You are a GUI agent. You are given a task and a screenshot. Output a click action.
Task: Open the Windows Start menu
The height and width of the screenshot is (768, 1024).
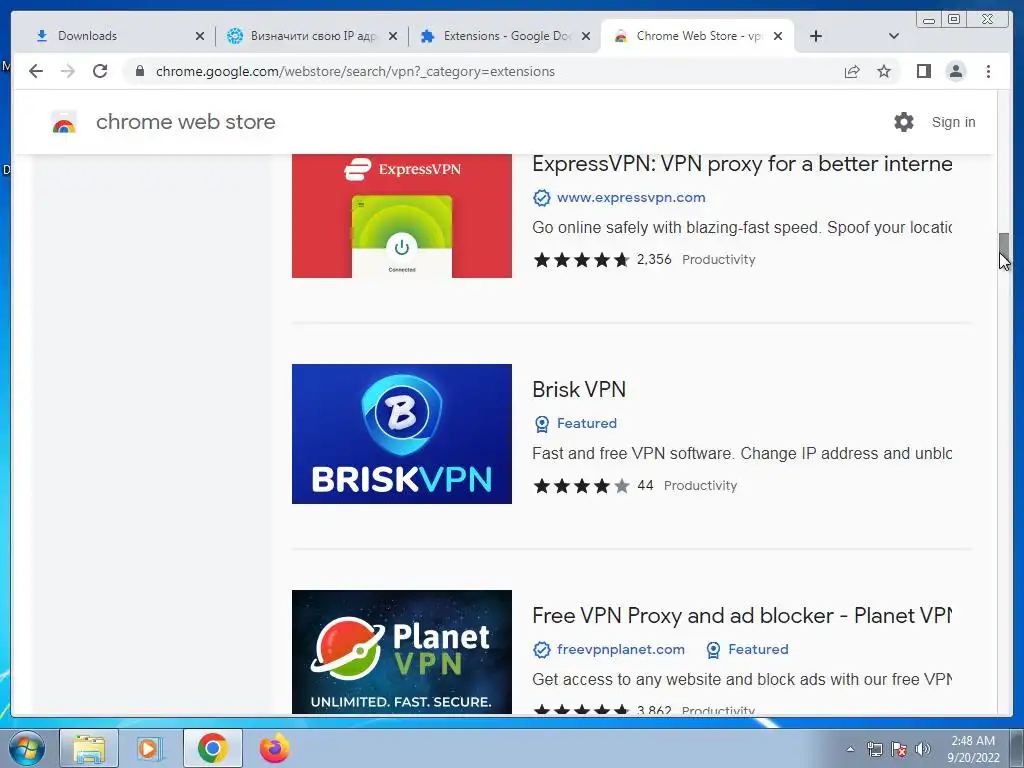26,748
